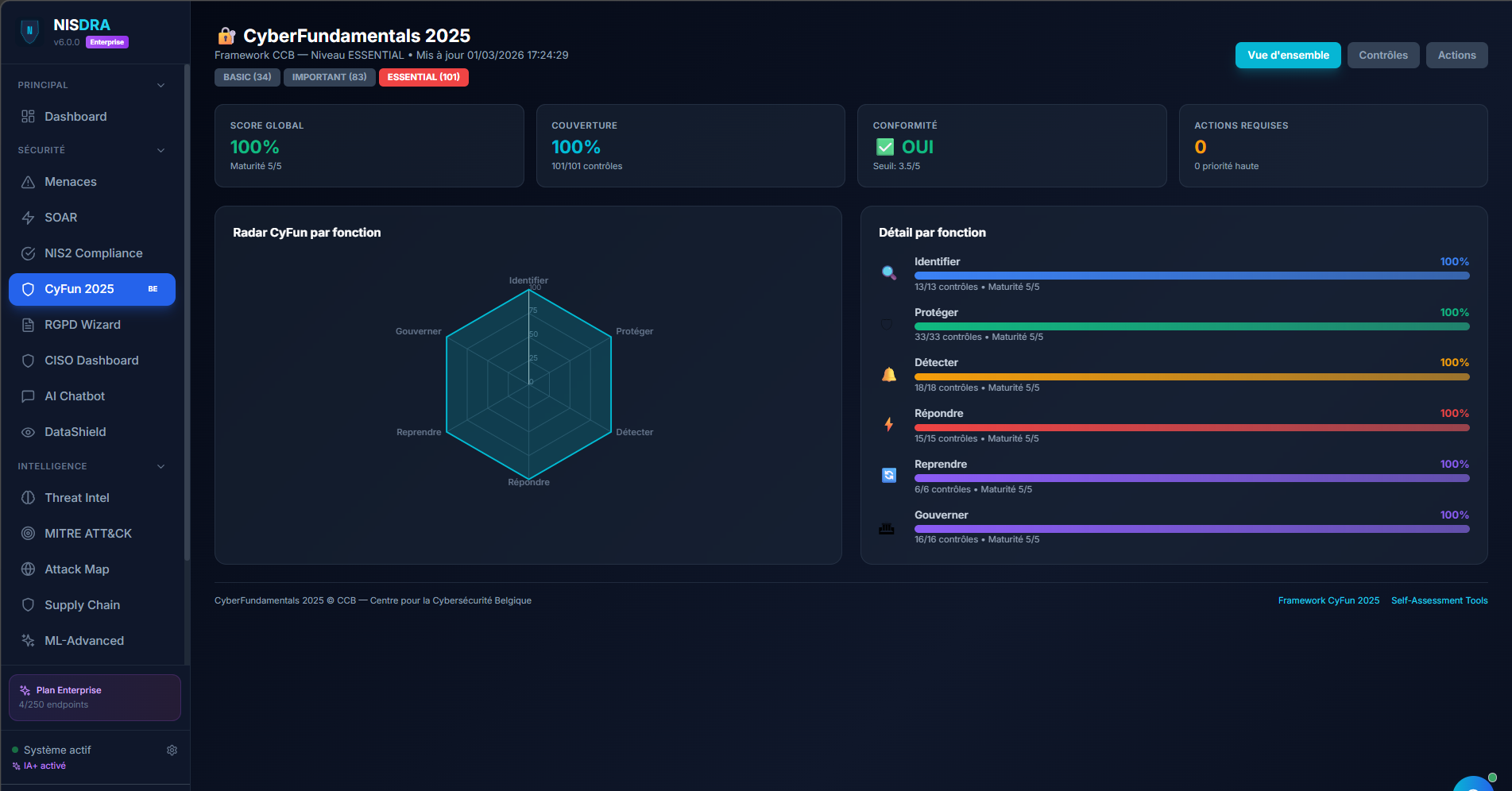Click the lock icon beside CyberFundamentals title

226,36
